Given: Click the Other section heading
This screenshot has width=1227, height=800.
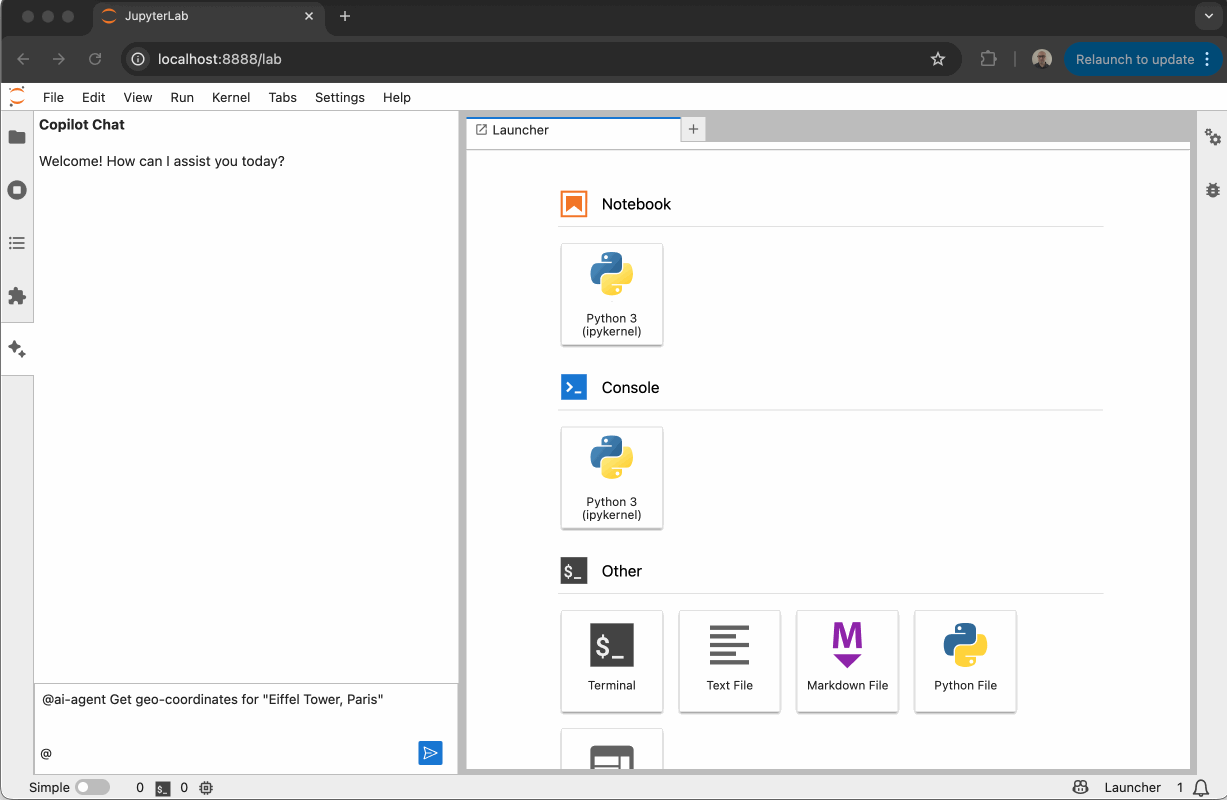Looking at the screenshot, I should pos(621,571).
